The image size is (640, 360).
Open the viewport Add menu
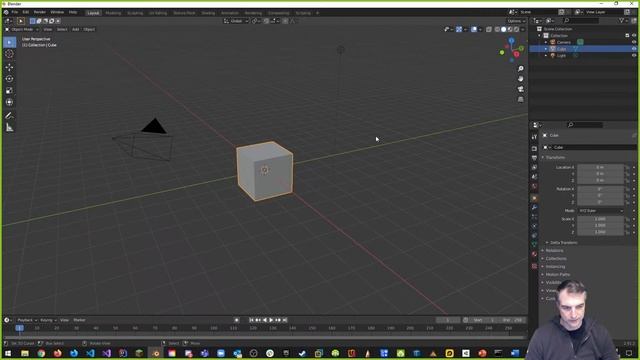pyautogui.click(x=76, y=29)
